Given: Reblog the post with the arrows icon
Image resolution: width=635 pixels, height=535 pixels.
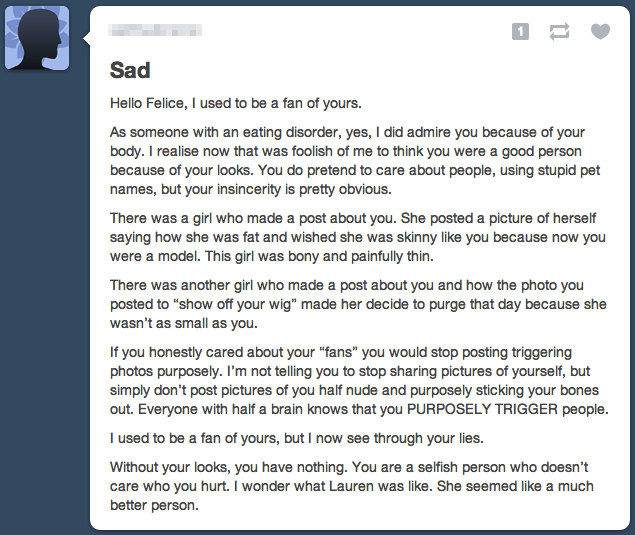Looking at the screenshot, I should click(x=559, y=32).
